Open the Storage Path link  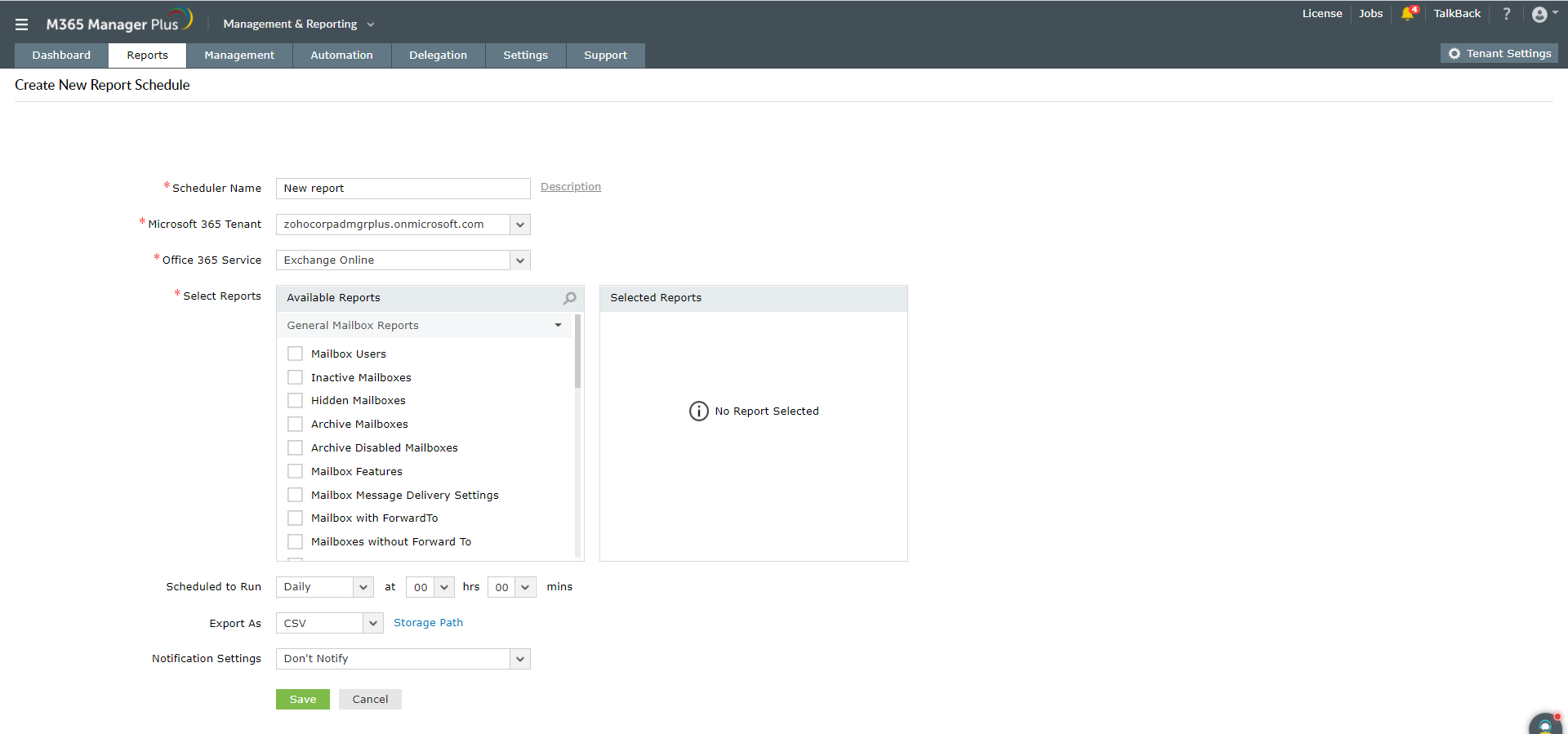tap(428, 623)
